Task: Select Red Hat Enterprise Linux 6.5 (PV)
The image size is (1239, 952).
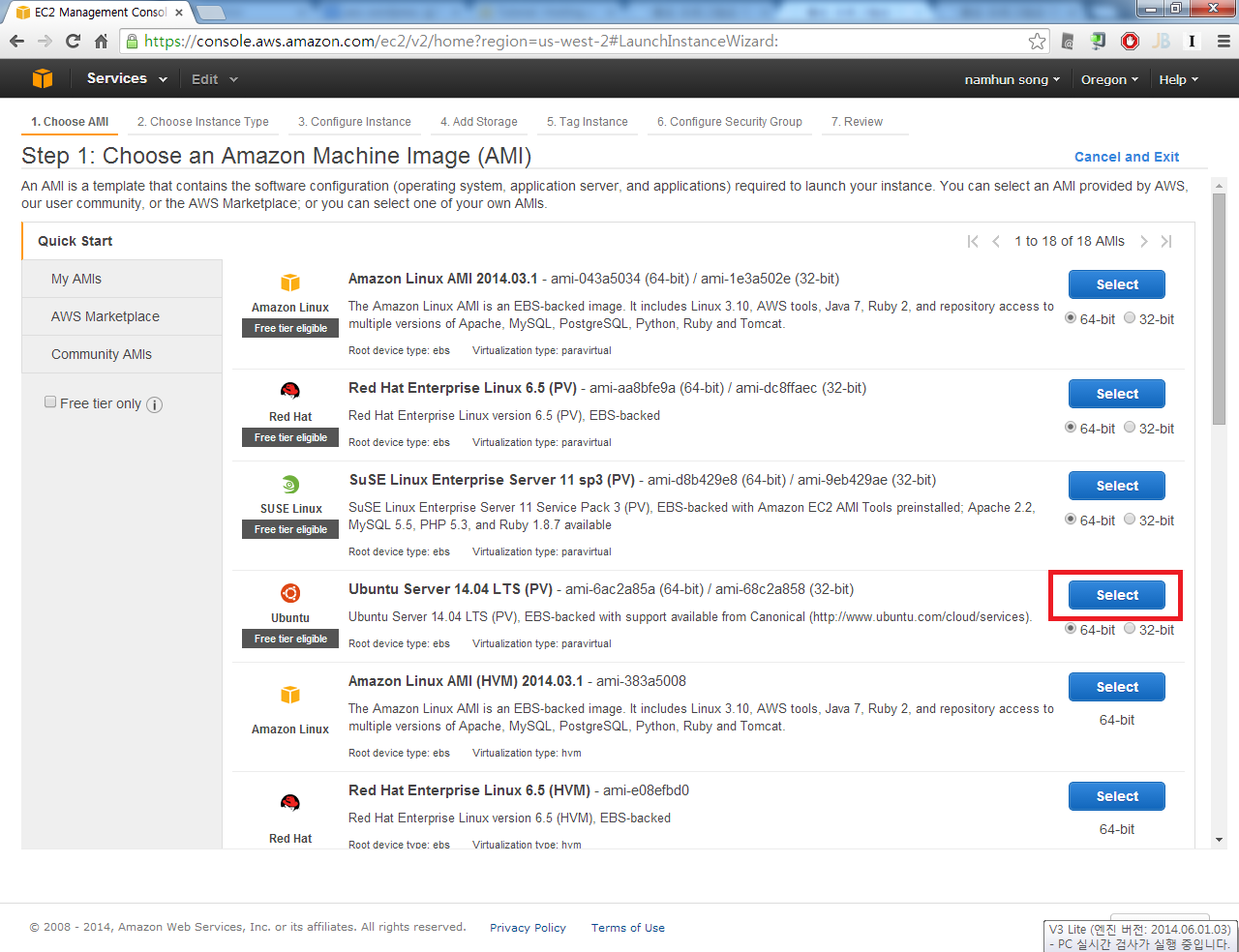Action: (x=1117, y=394)
